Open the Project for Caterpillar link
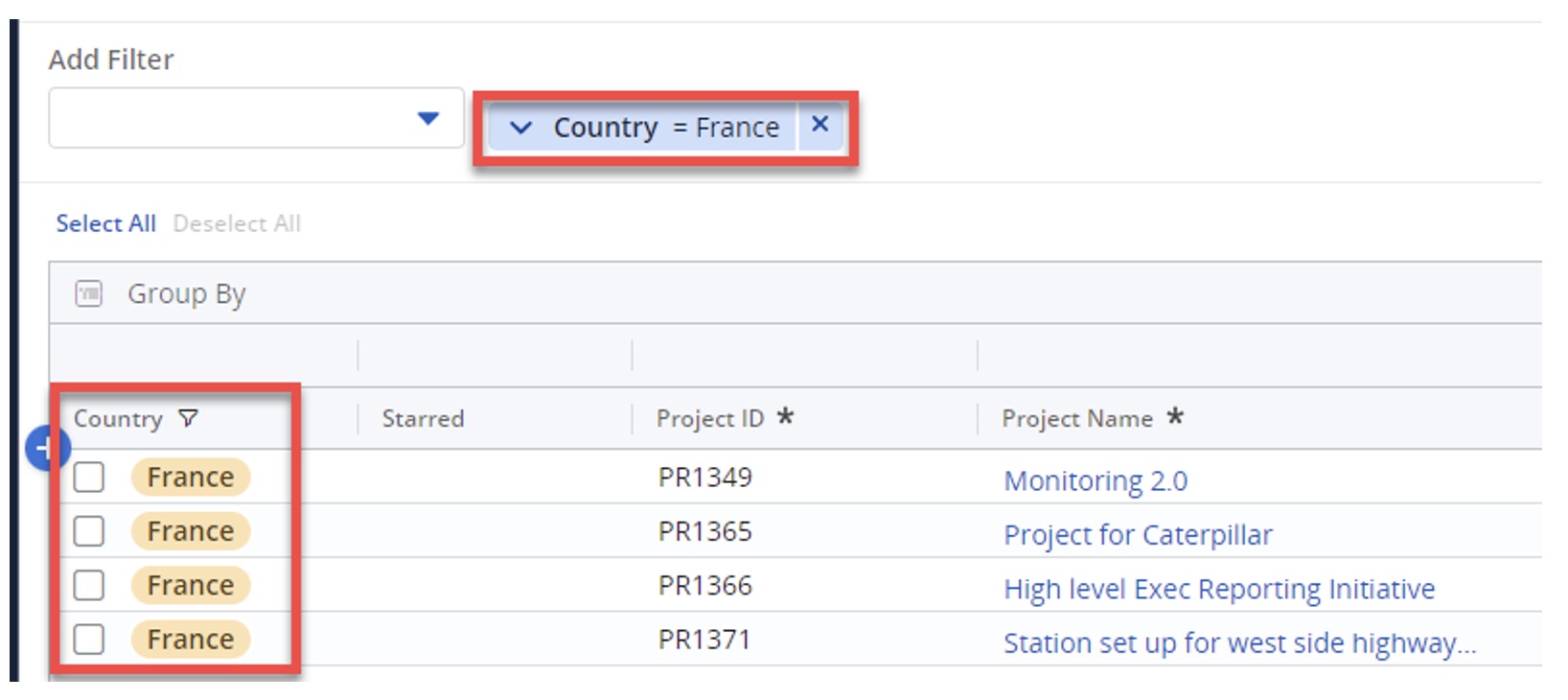 1138,534
